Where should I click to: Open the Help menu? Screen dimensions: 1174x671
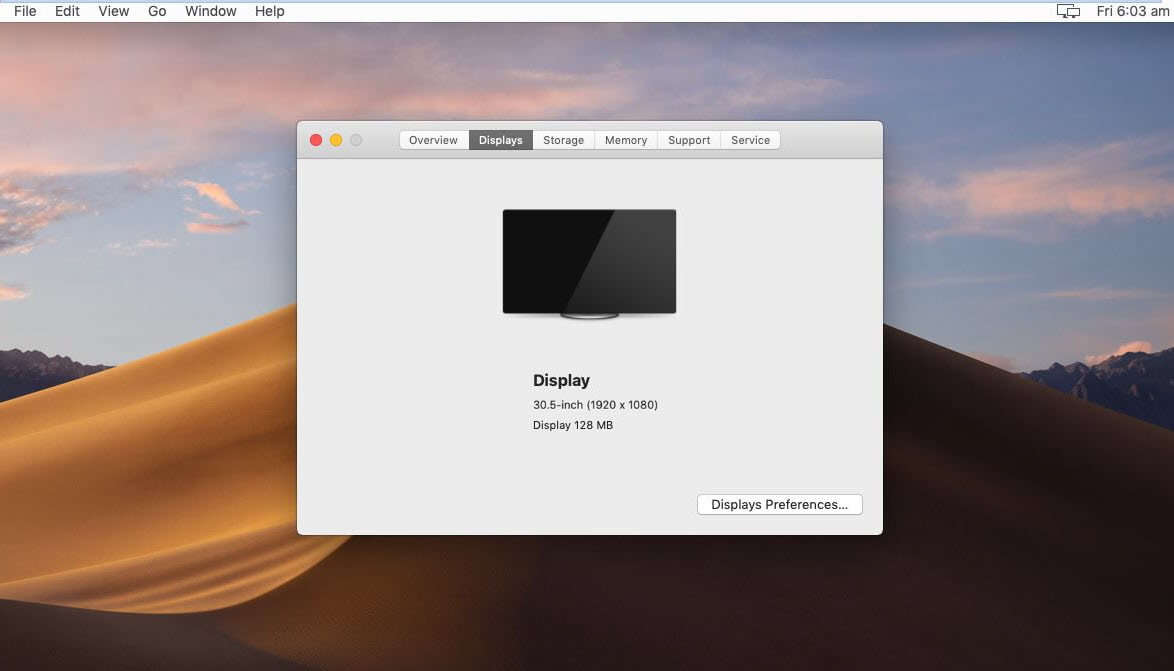point(270,11)
